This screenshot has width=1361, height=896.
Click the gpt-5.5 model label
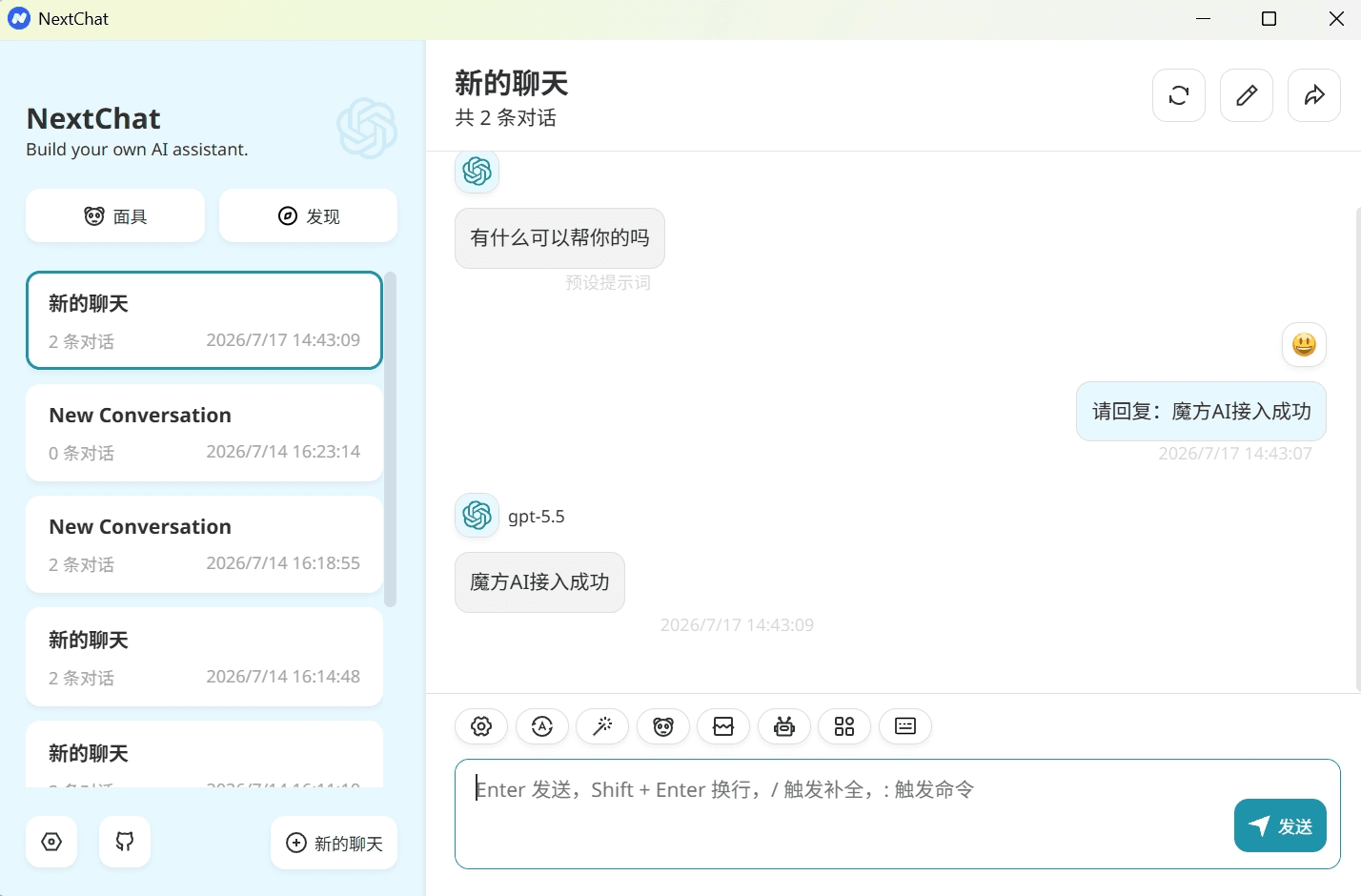[x=537, y=517]
